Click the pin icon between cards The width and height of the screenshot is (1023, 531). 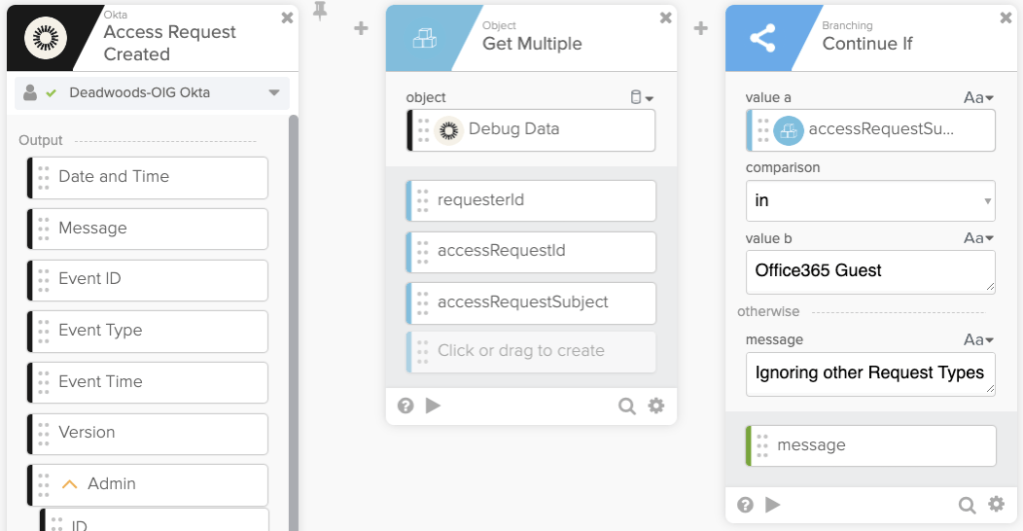click(x=320, y=12)
